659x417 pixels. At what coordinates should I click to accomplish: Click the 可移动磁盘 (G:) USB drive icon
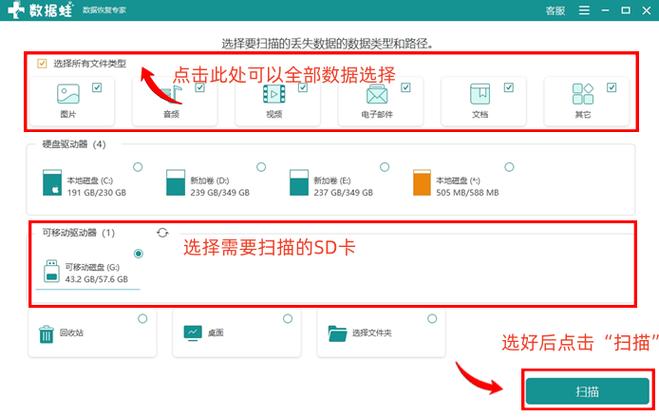[x=52, y=271]
